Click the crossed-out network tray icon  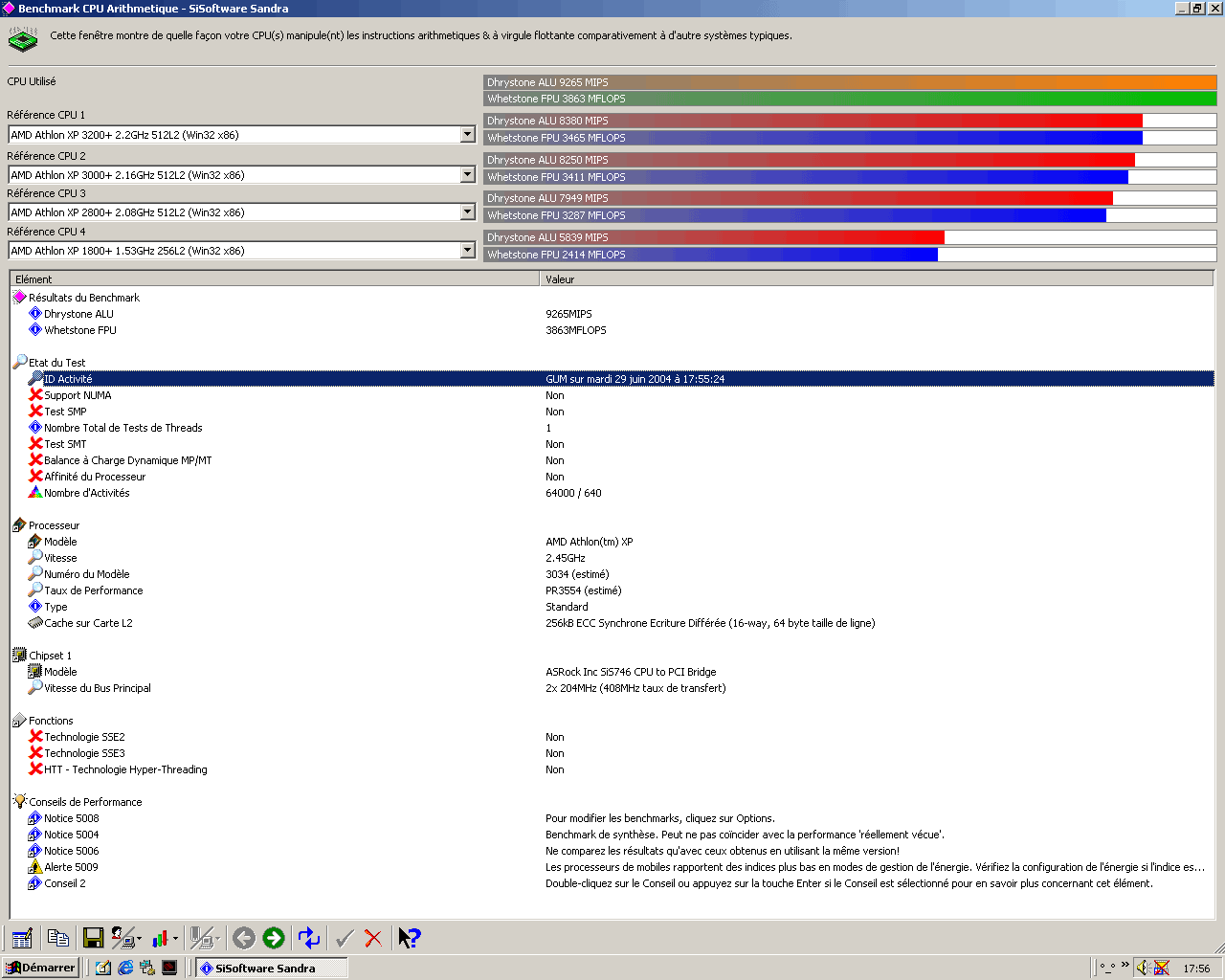pyautogui.click(x=1161, y=968)
